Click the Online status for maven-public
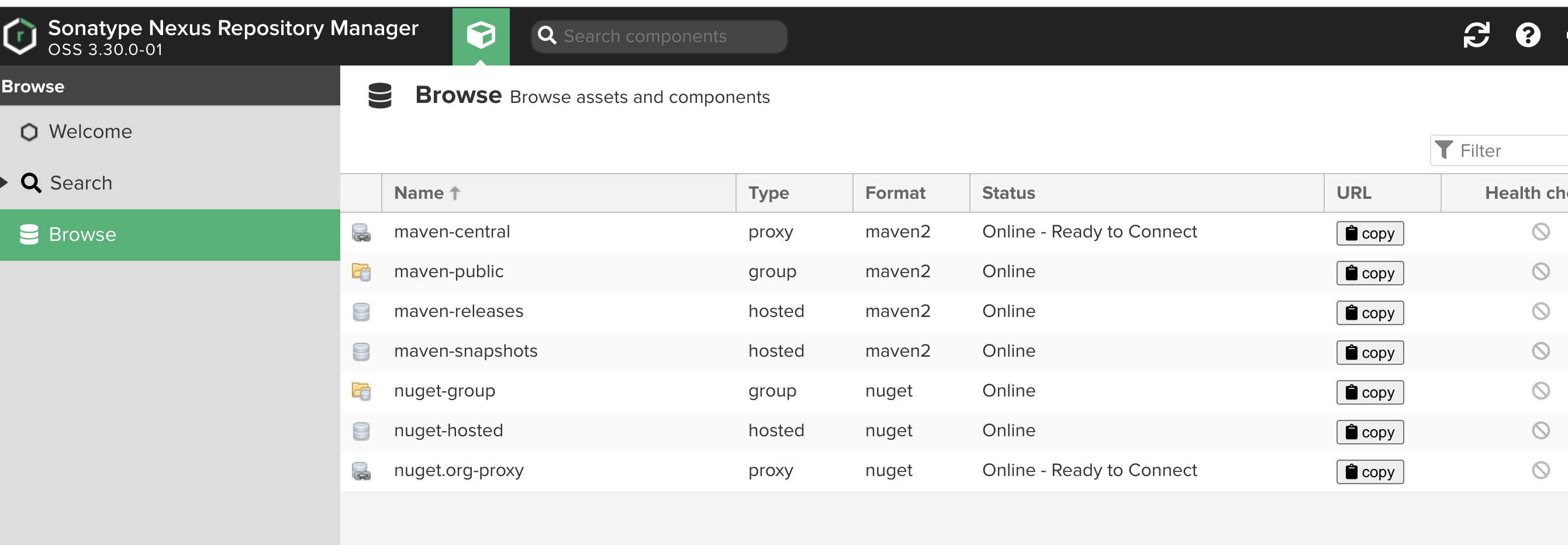Image resolution: width=1568 pixels, height=545 pixels. 1009,271
